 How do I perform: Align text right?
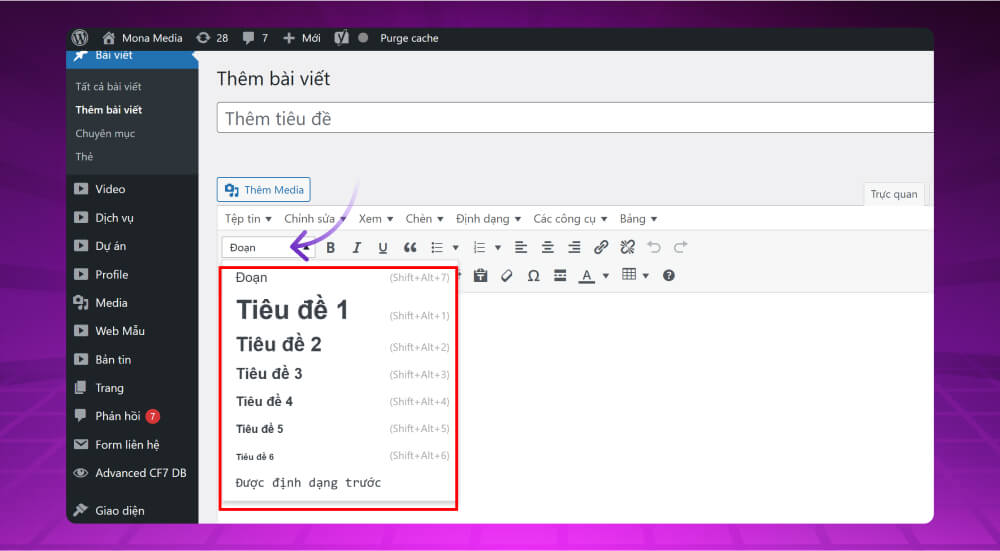[574, 247]
